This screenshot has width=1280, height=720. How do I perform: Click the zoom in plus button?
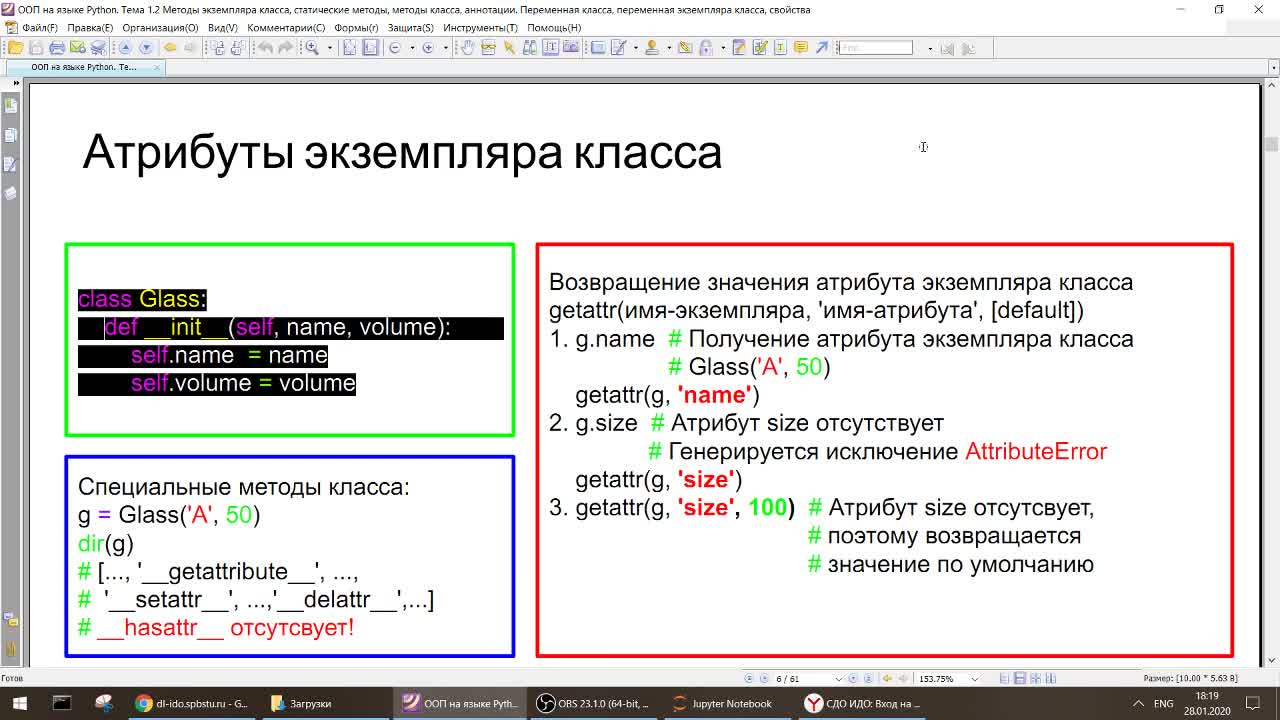coord(428,47)
